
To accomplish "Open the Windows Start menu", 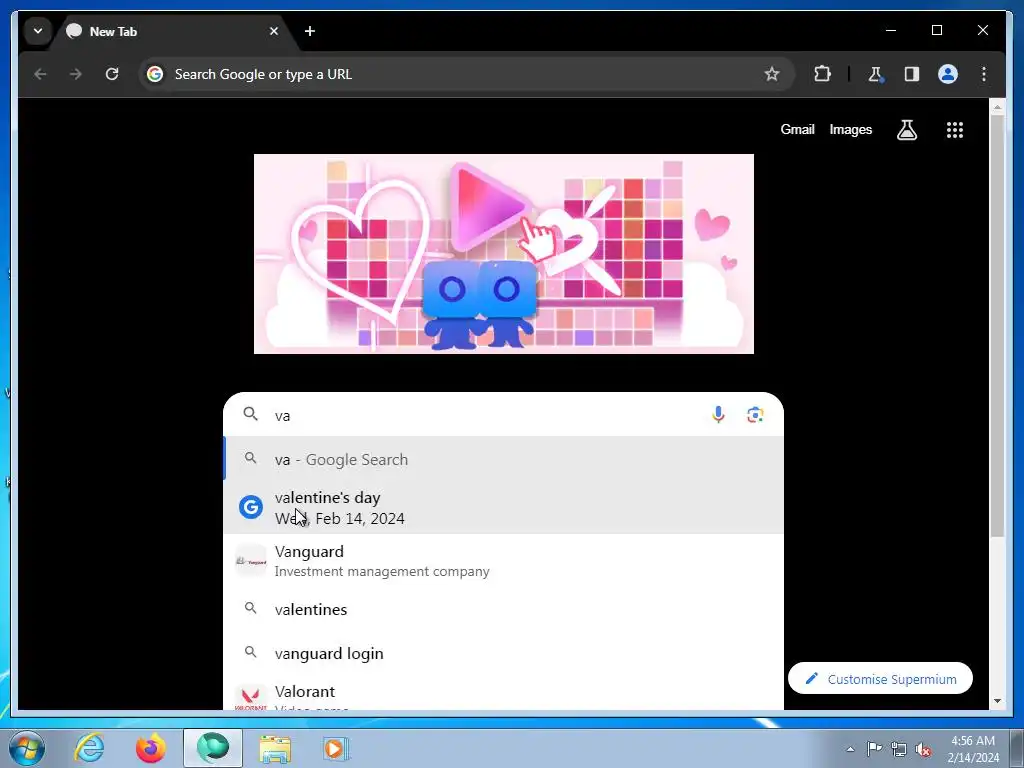I will click(26, 748).
